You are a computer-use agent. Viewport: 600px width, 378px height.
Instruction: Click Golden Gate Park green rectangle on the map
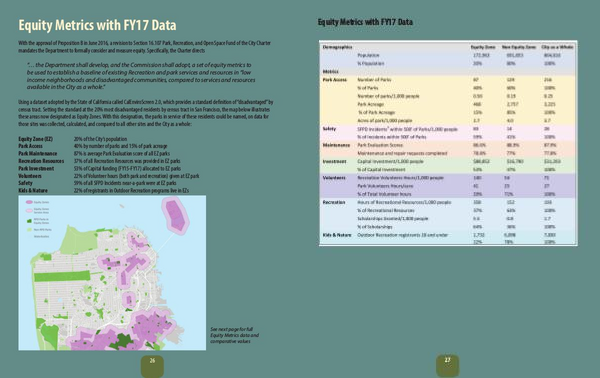pyautogui.click(x=62, y=275)
